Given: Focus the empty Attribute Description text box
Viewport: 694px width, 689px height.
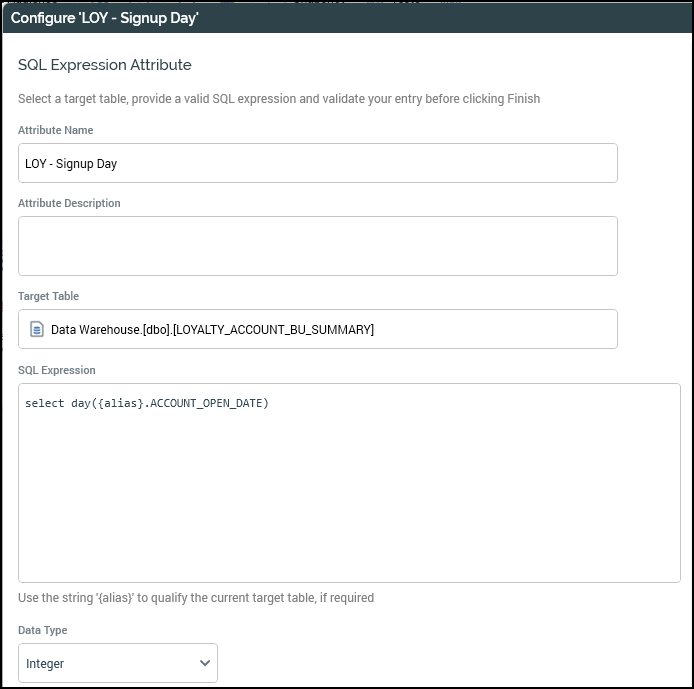Looking at the screenshot, I should click(317, 246).
